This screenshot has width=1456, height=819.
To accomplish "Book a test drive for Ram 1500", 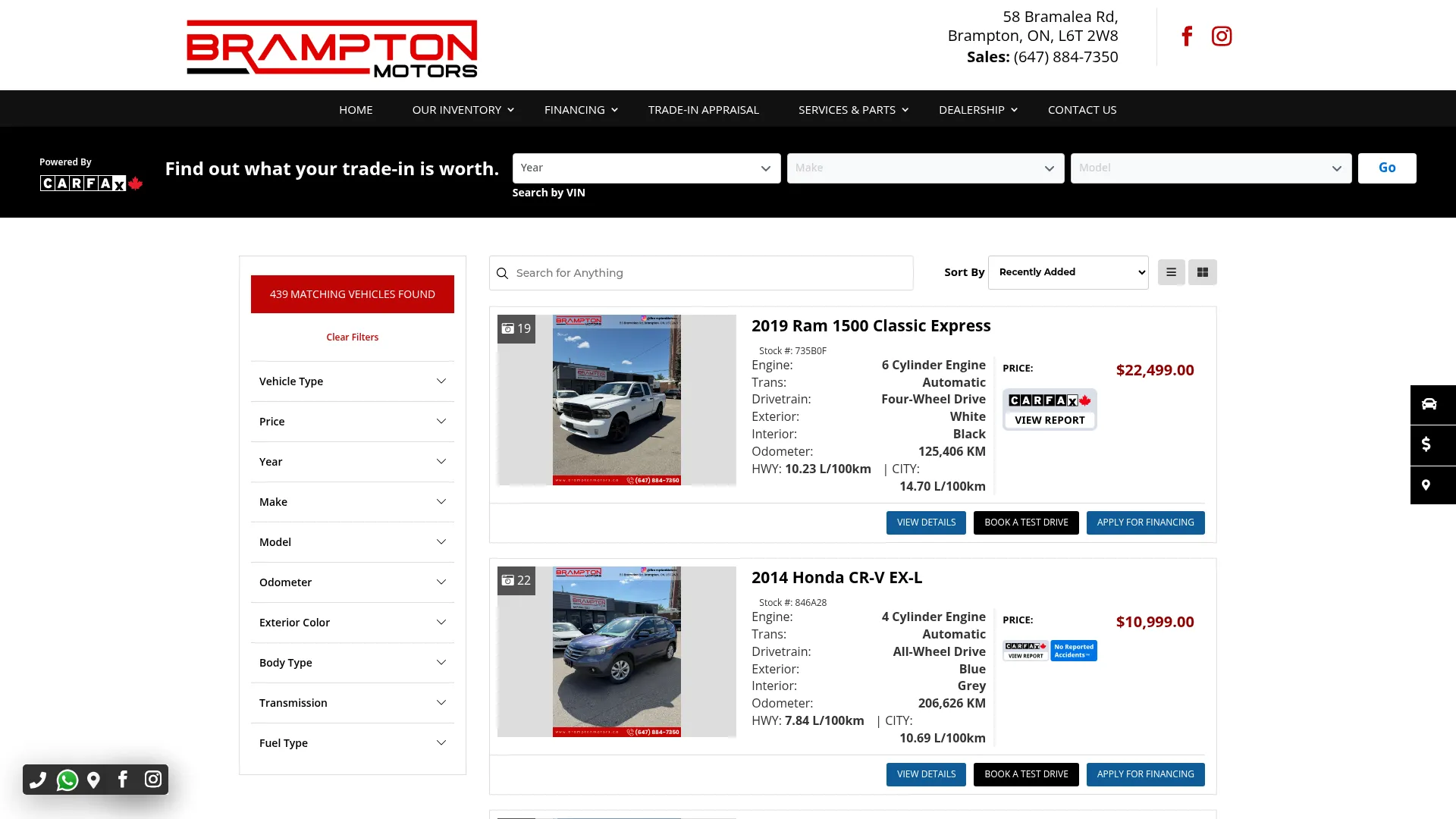I will [x=1026, y=522].
